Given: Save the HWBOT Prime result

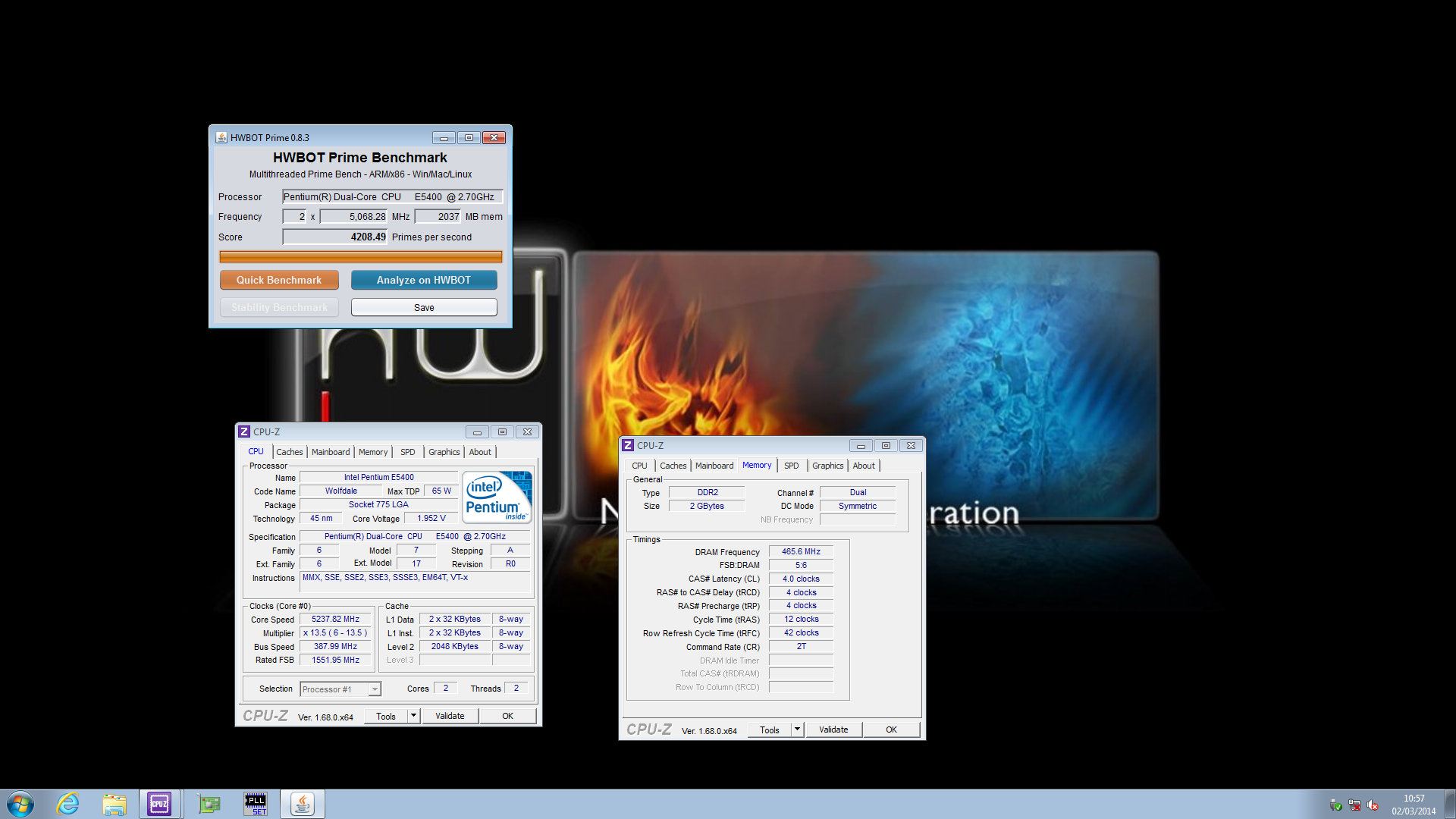Looking at the screenshot, I should point(424,307).
